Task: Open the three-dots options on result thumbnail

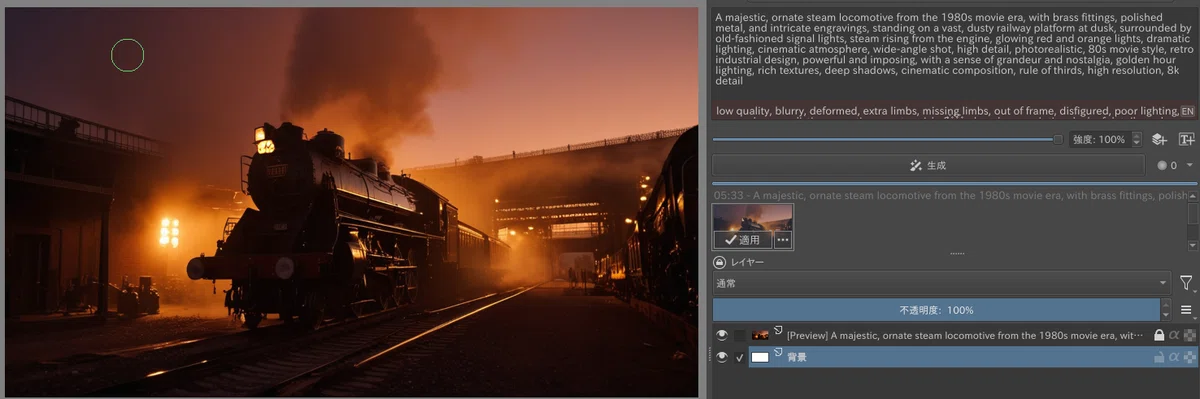Action: pyautogui.click(x=783, y=240)
